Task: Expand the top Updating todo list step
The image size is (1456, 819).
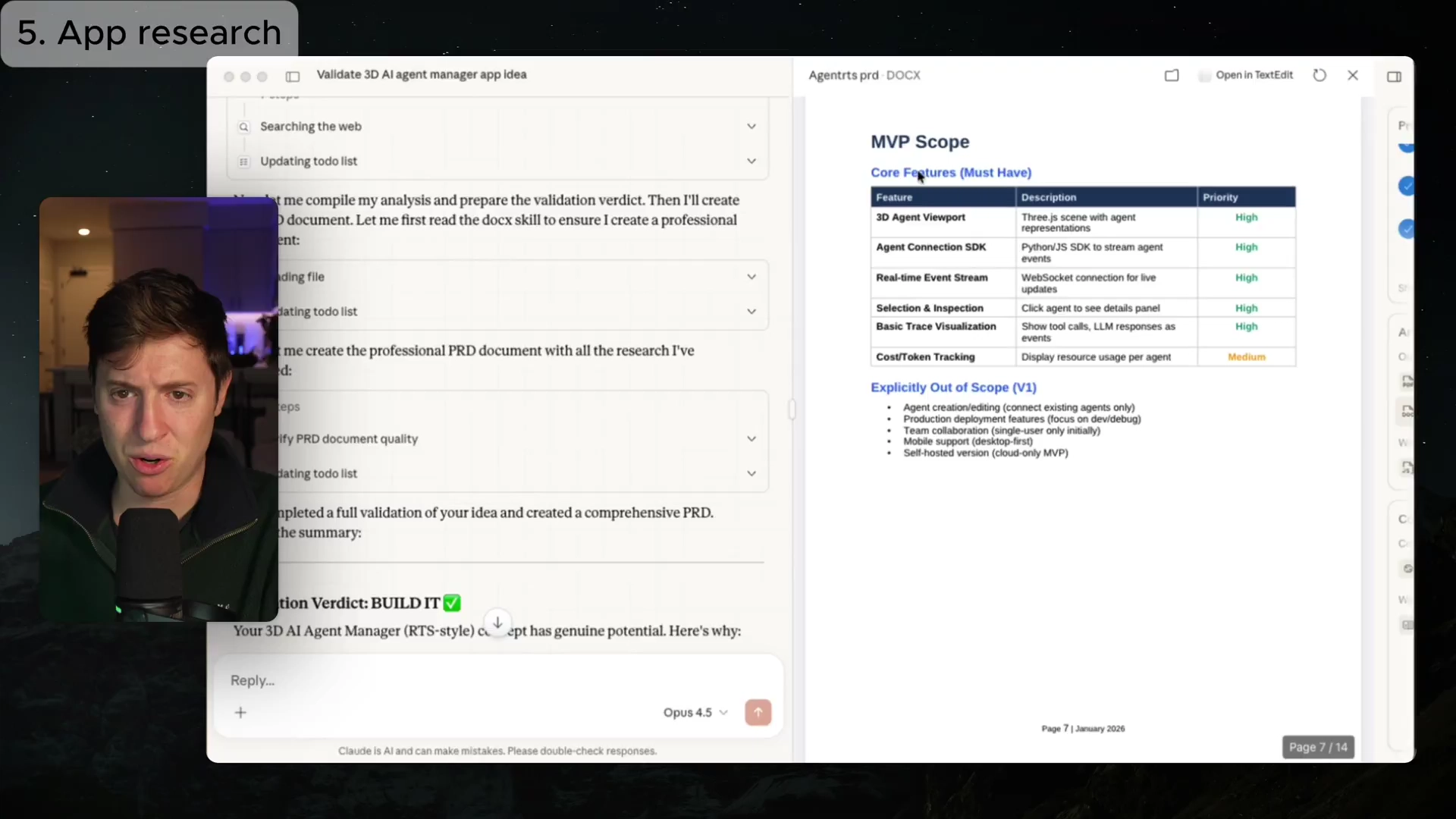Action: click(751, 161)
